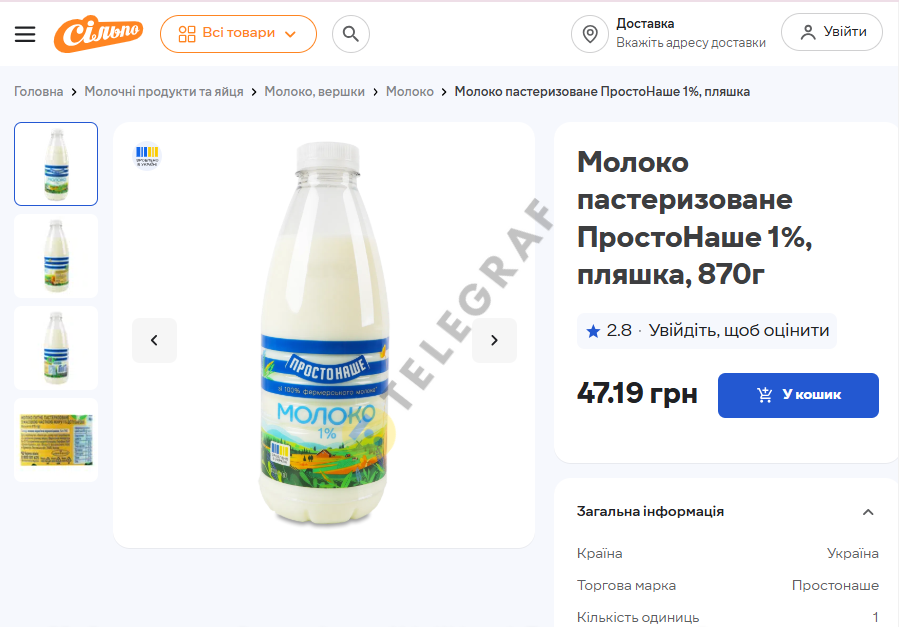Image resolution: width=900 pixels, height=627 pixels.
Task: Click the rating star icon
Action: [x=593, y=331]
